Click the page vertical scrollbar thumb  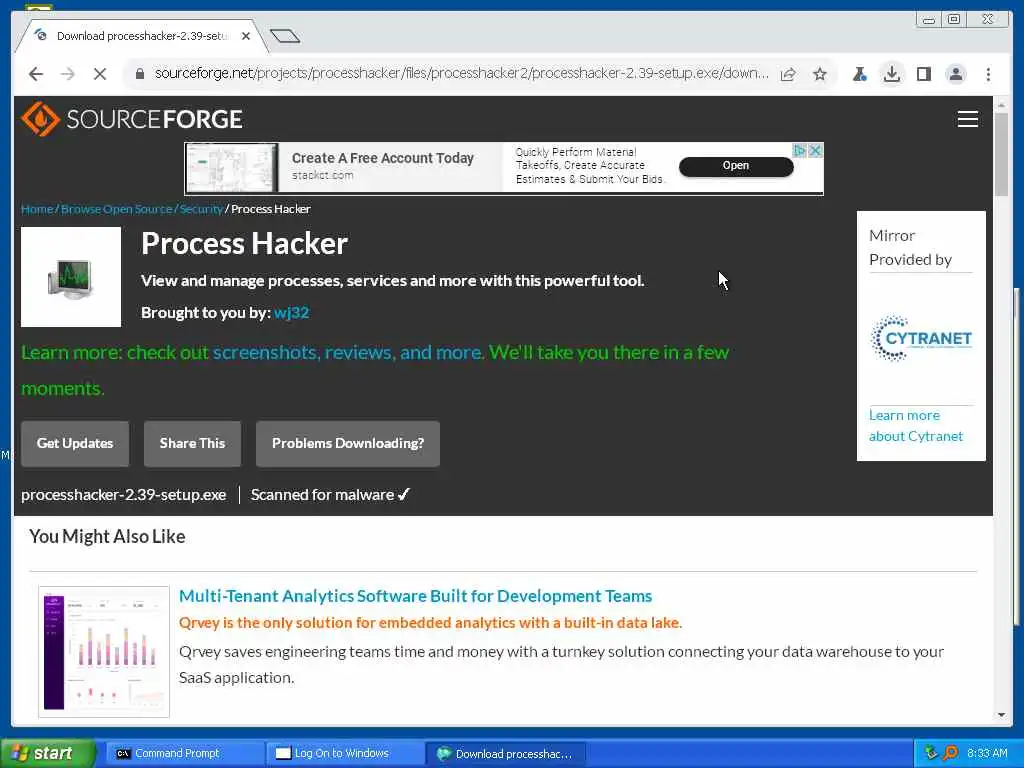1002,154
